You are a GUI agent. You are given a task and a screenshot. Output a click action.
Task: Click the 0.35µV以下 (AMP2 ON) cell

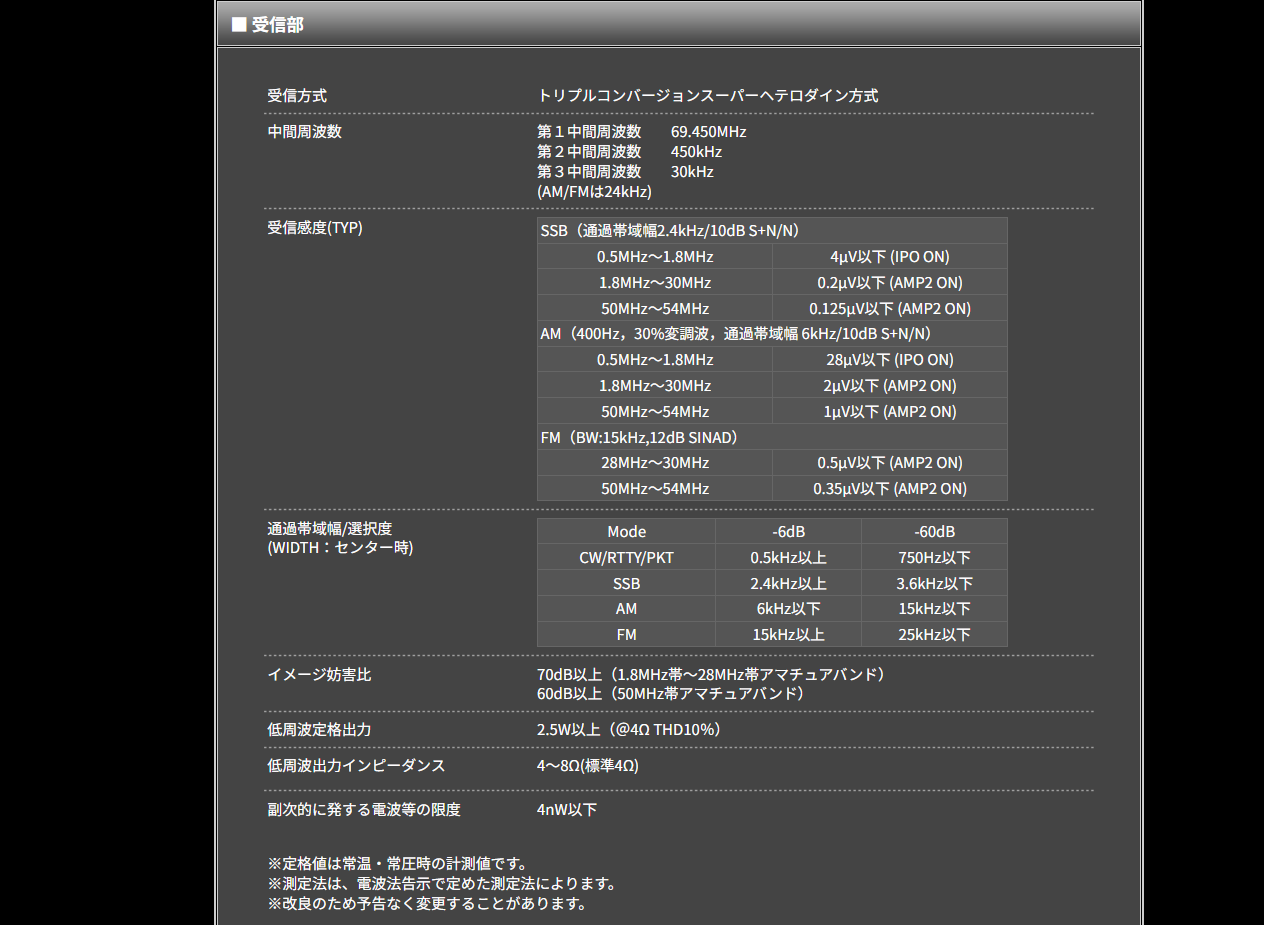889,489
